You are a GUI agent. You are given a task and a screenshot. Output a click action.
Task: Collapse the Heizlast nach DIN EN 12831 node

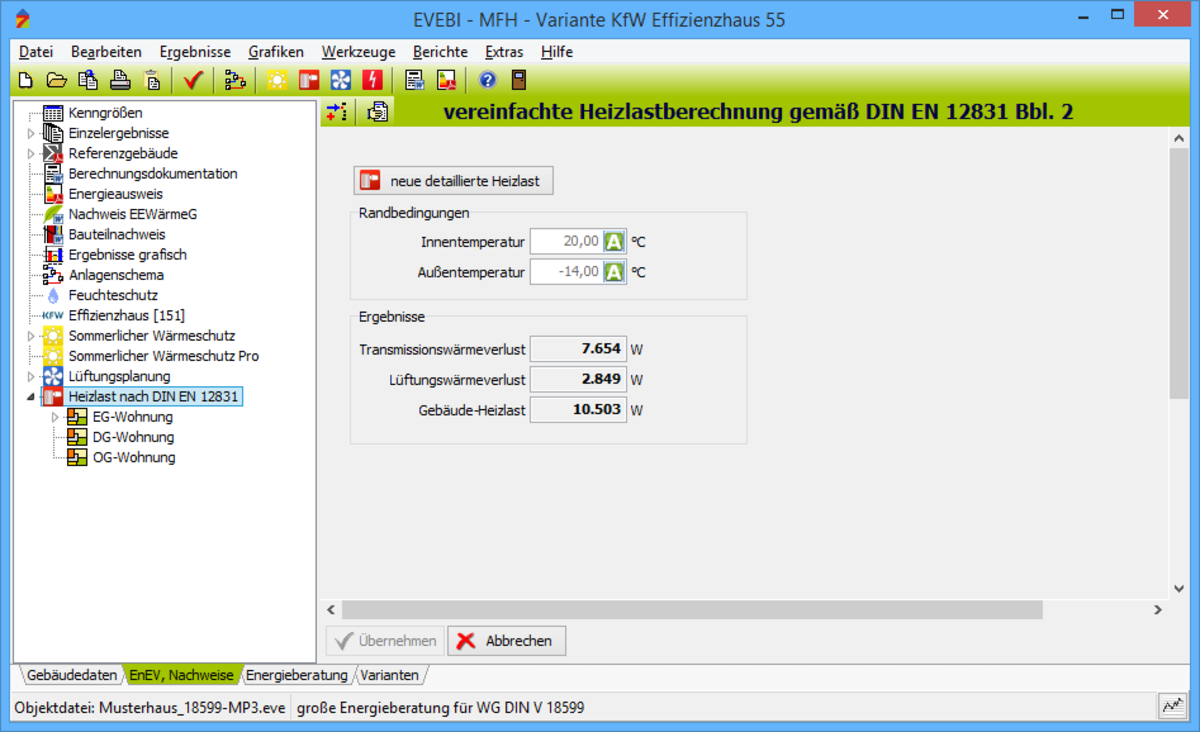[x=31, y=397]
